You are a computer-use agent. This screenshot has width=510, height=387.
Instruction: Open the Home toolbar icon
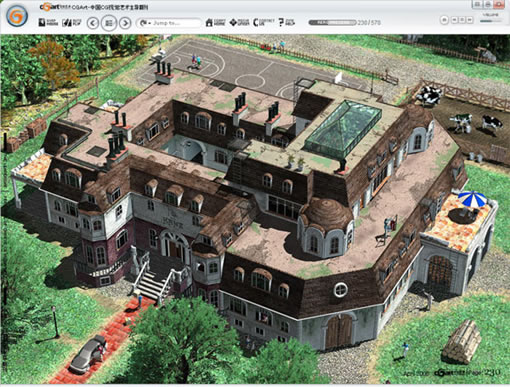[215, 22]
